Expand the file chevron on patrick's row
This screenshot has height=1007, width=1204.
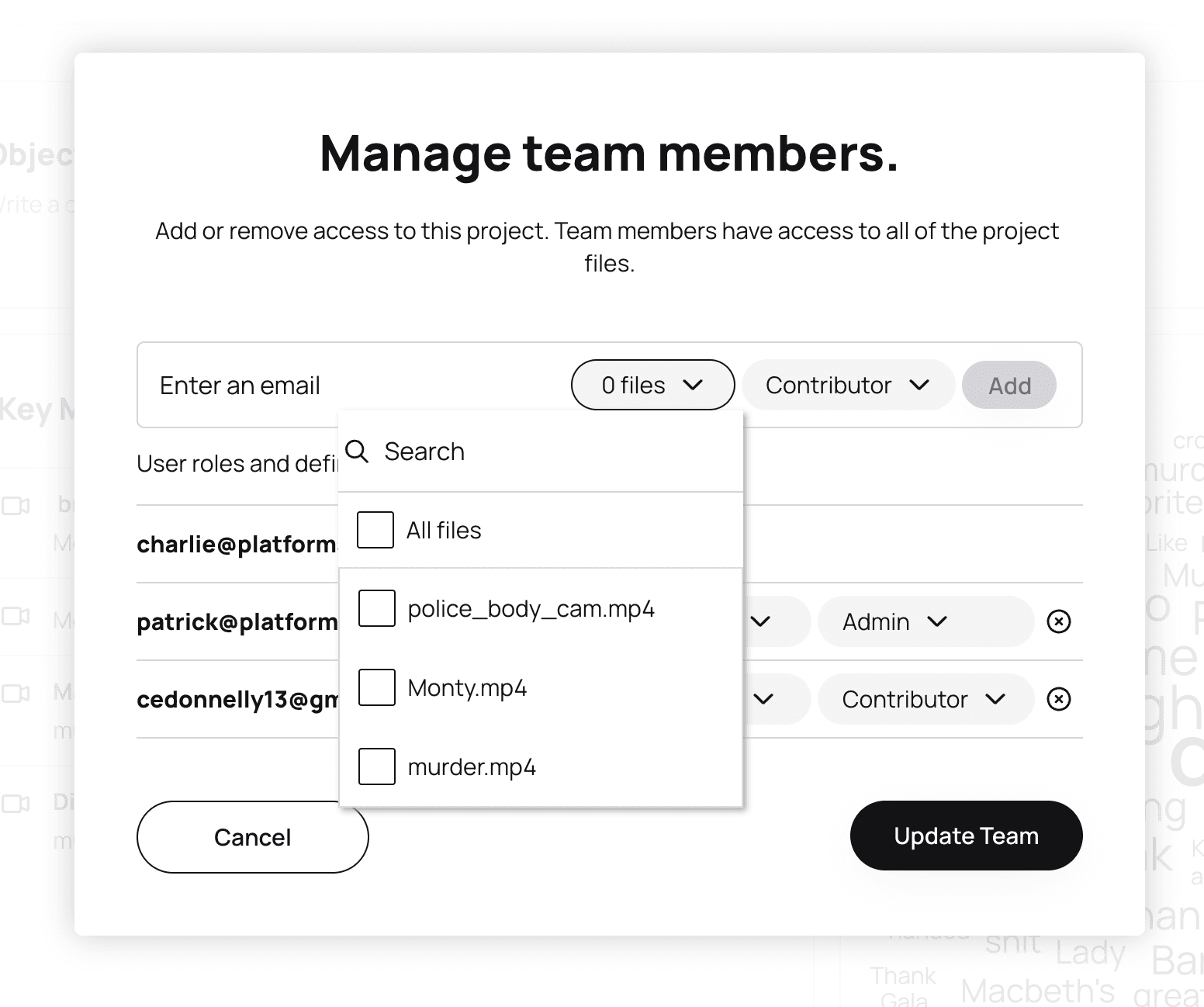point(762,621)
